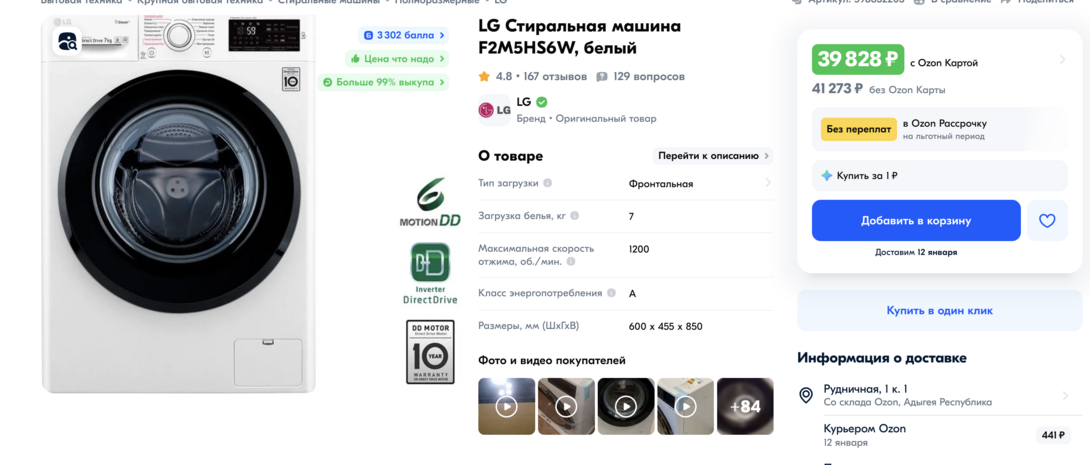Follow Перейти к описанию link
Viewport: 1090px width, 465px height.
click(x=713, y=156)
